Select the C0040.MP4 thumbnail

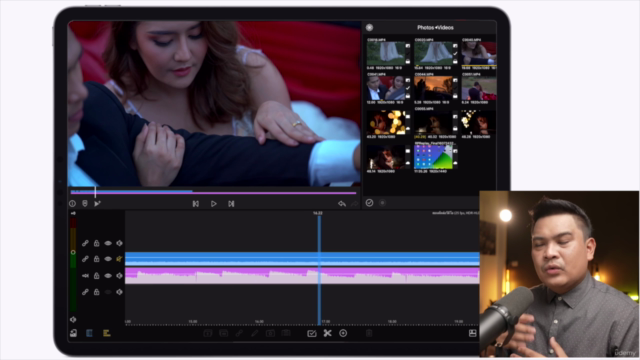coord(479,53)
